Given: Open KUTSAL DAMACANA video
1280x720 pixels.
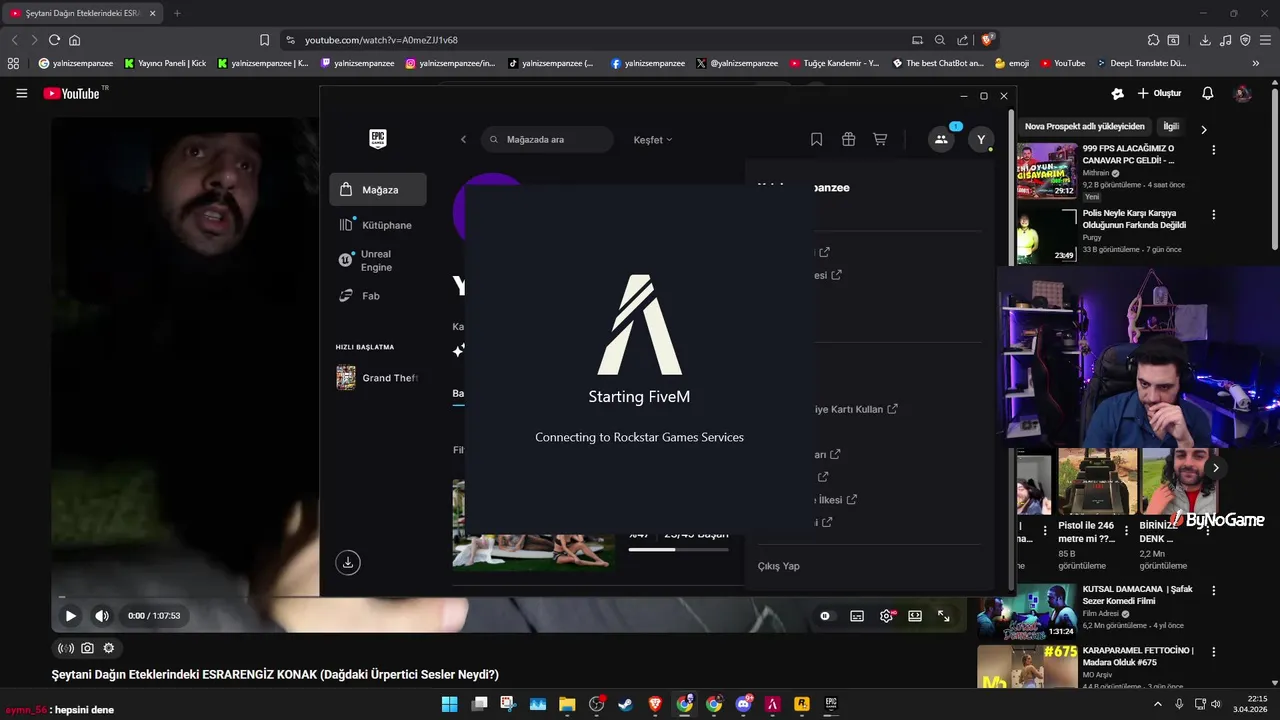Looking at the screenshot, I should click(x=1137, y=596).
